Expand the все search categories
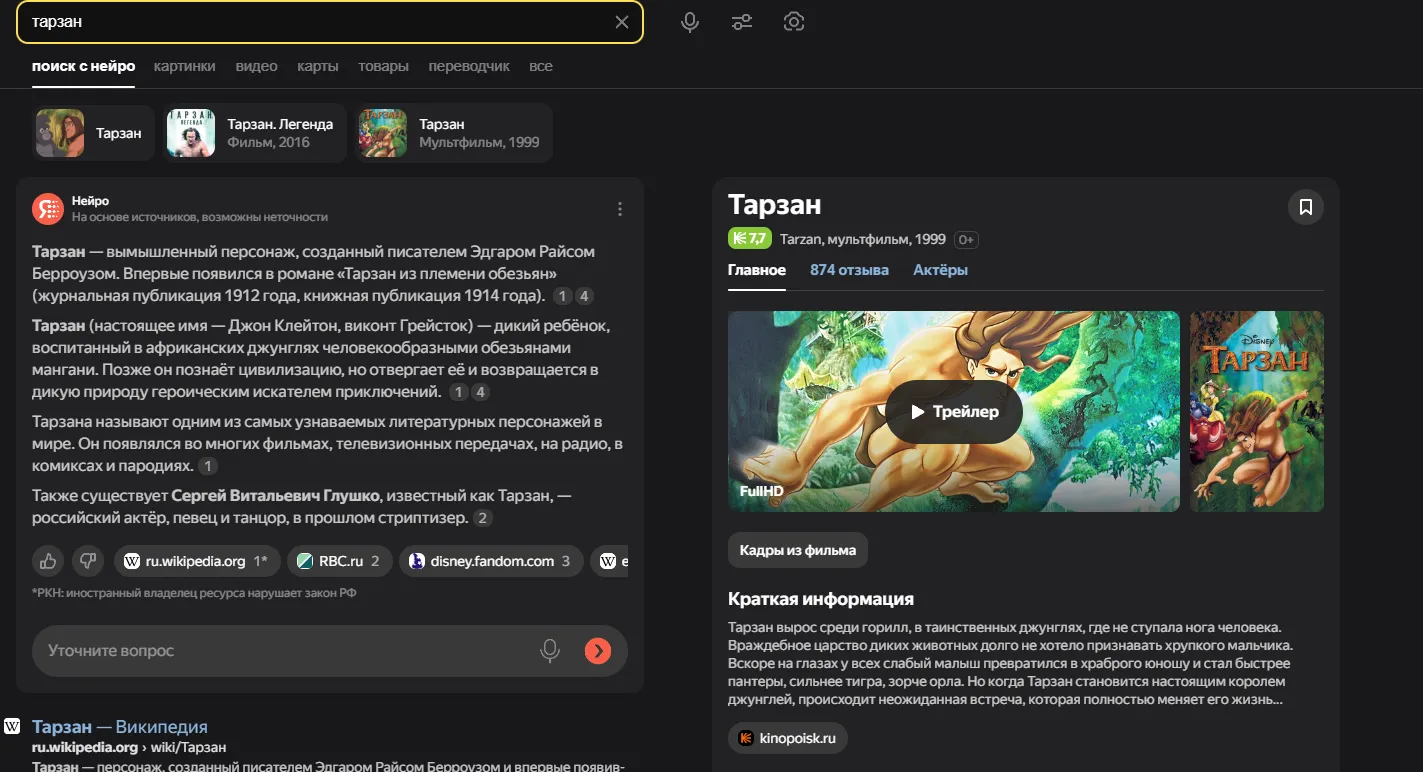 (x=541, y=66)
